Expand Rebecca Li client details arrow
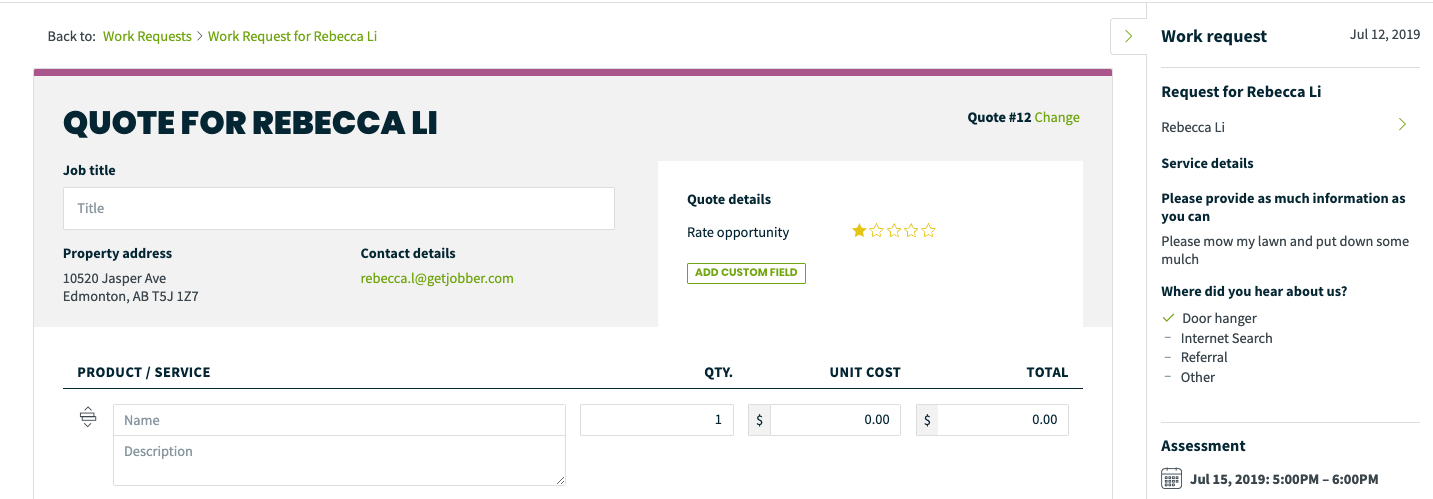Image resolution: width=1433 pixels, height=499 pixels. [1402, 125]
